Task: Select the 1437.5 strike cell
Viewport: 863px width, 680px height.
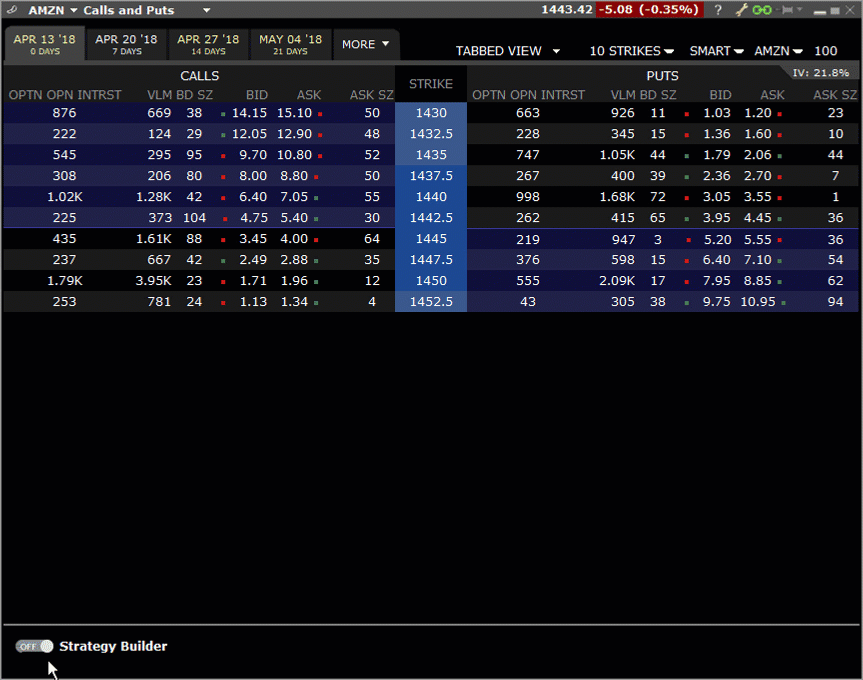Action: (x=431, y=176)
